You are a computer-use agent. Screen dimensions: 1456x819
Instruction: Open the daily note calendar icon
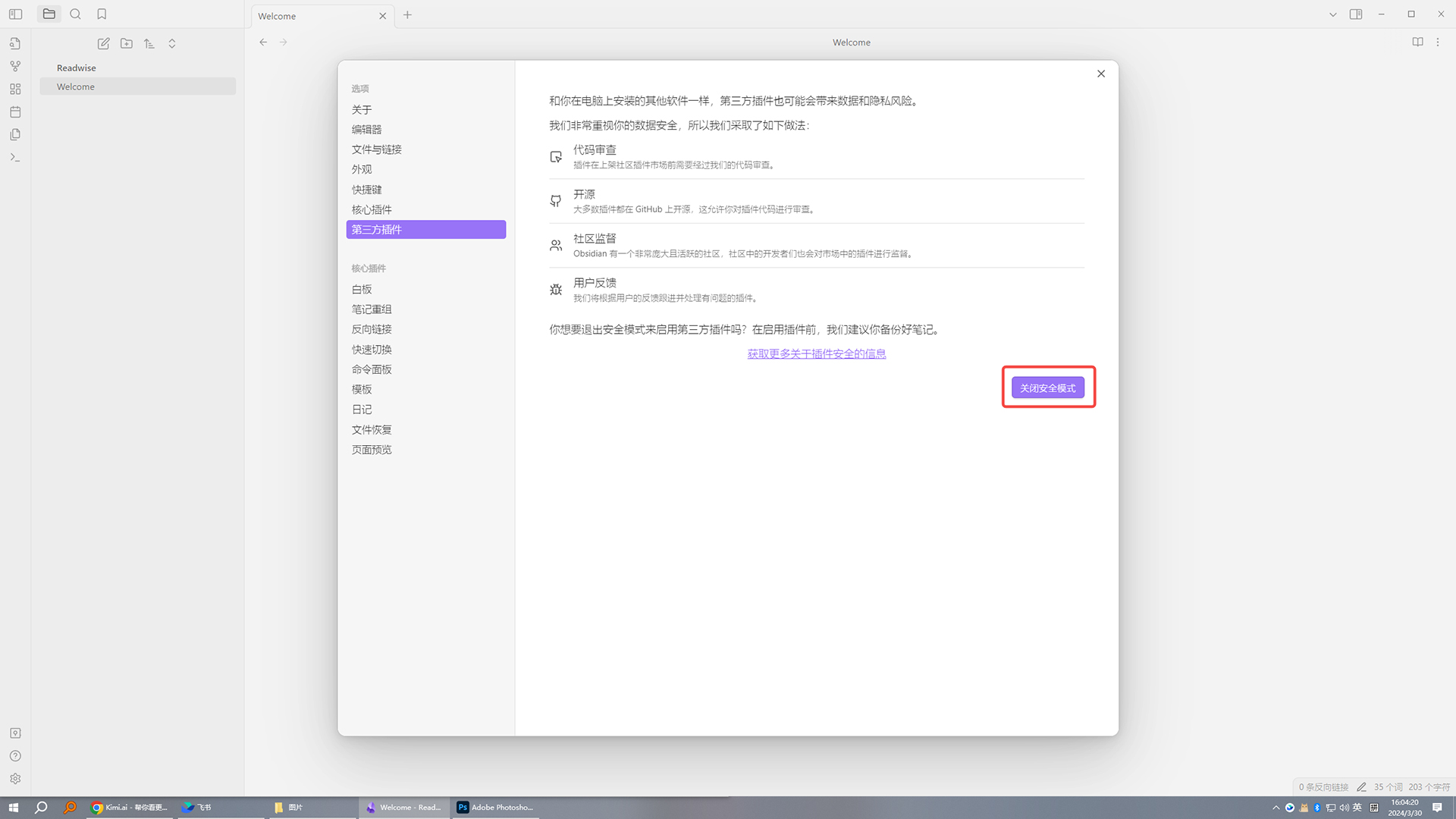coord(15,111)
